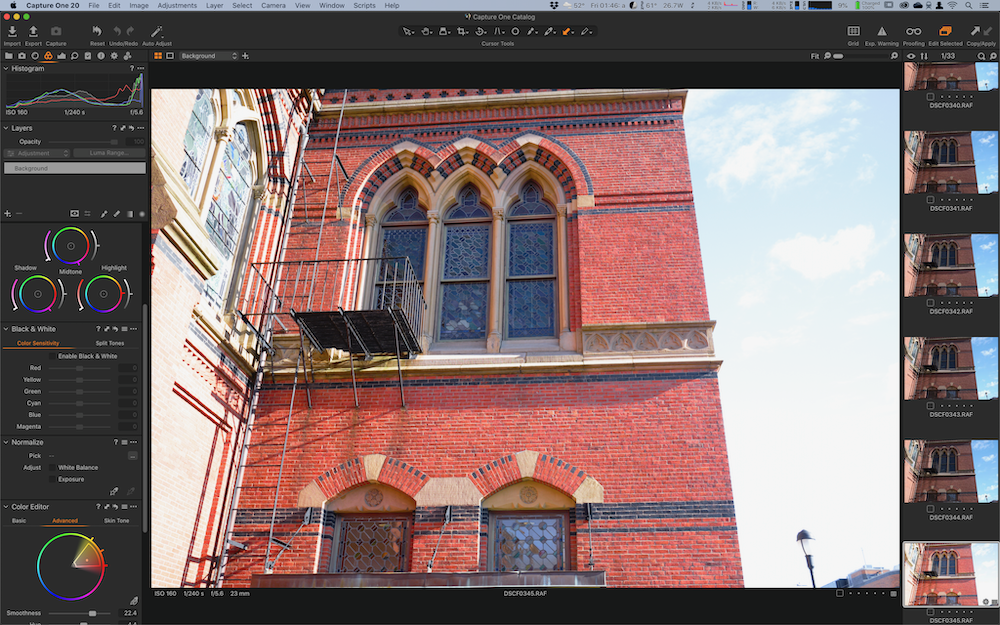Switch to the Split Tones tab
1000x625 pixels.
click(110, 343)
